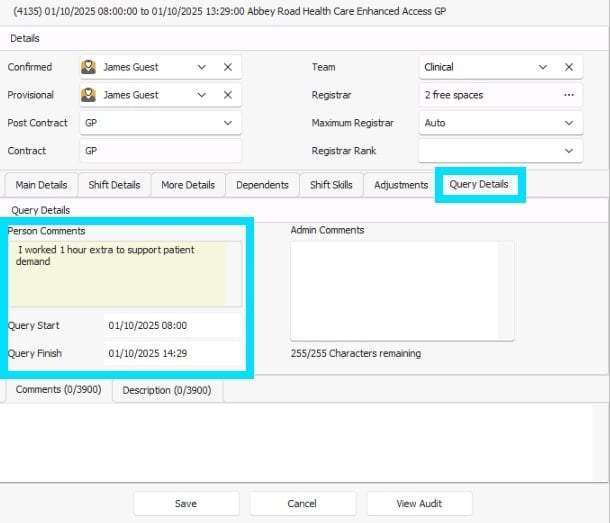Expand the Maximum Registrar dropdown
Viewport: 610px width, 523px height.
click(569, 123)
